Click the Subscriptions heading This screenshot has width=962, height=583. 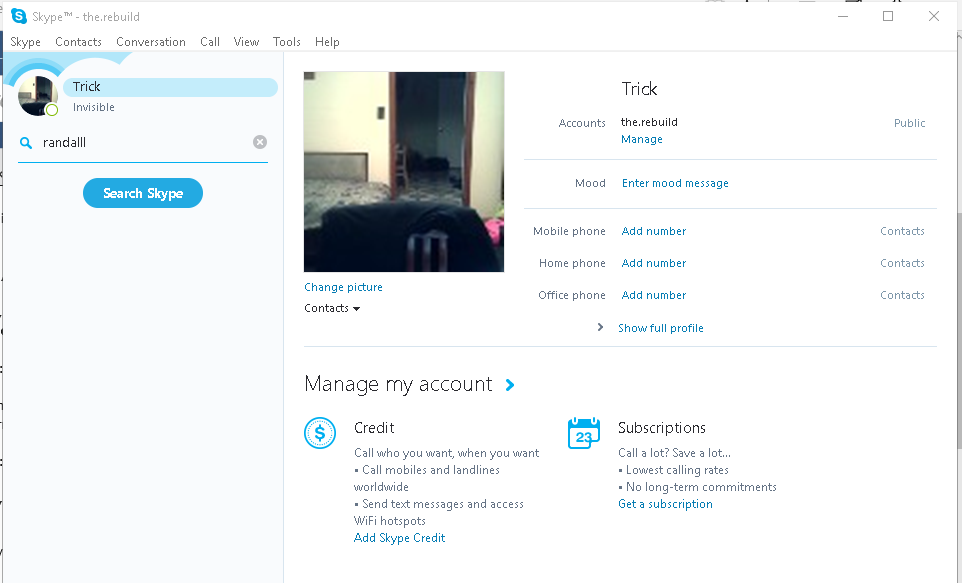pyautogui.click(x=662, y=428)
